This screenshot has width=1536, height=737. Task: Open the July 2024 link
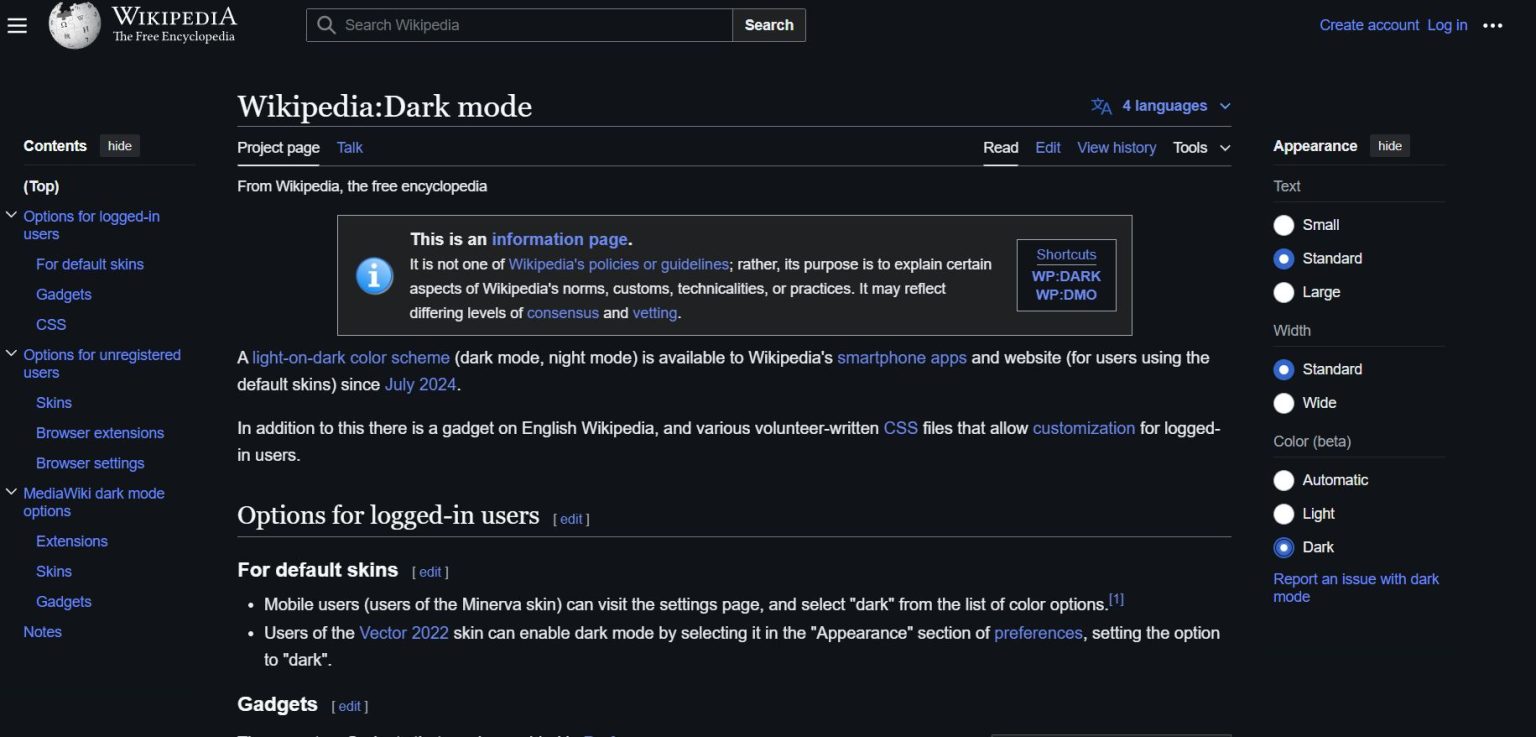click(x=421, y=384)
